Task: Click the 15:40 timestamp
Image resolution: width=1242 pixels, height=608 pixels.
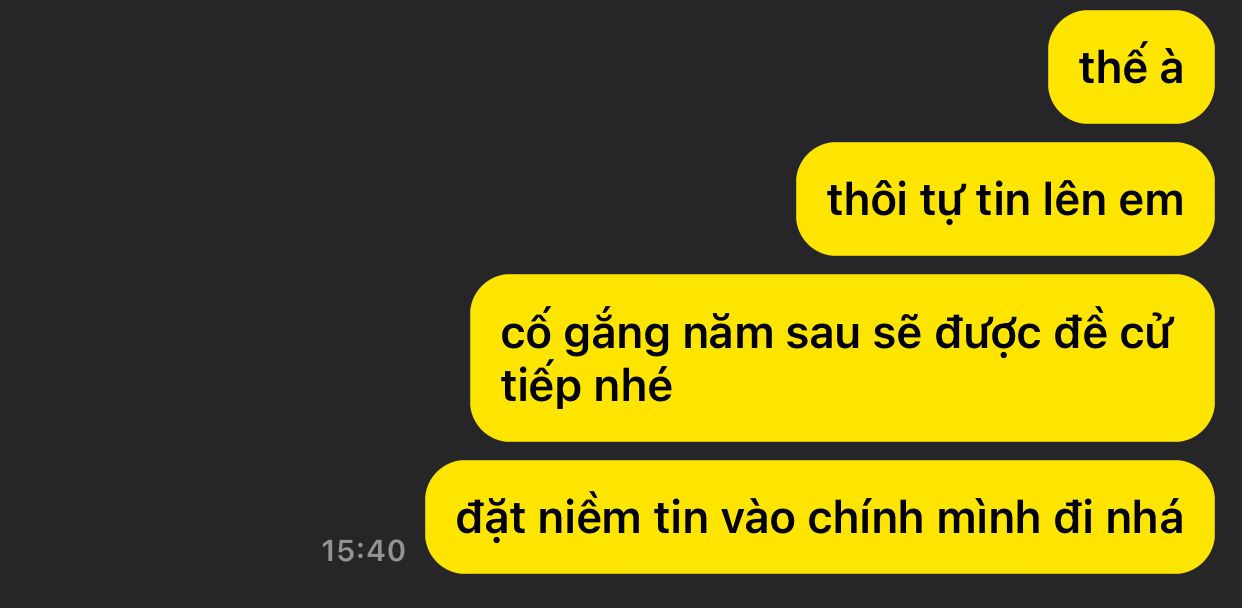Action: [x=364, y=550]
